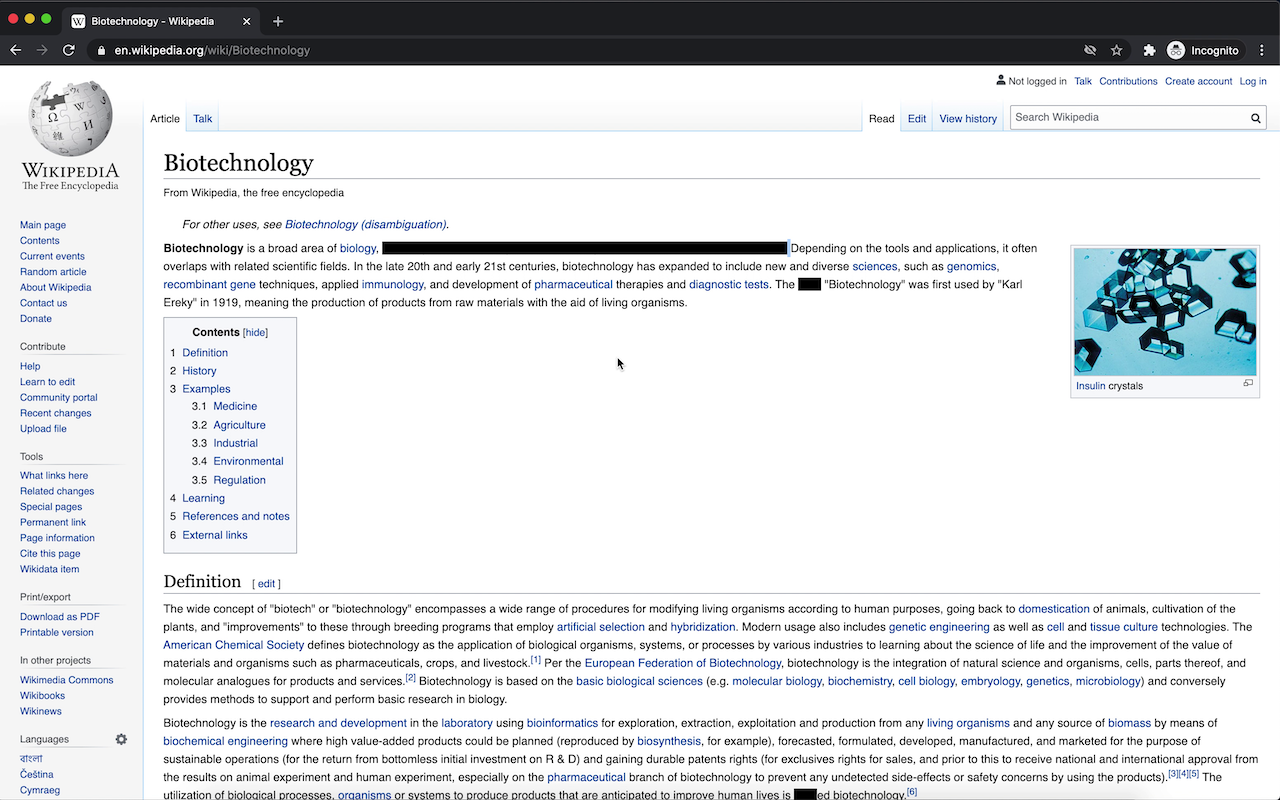Open the American Chemical Society link
This screenshot has height=800, width=1280.
click(x=234, y=645)
